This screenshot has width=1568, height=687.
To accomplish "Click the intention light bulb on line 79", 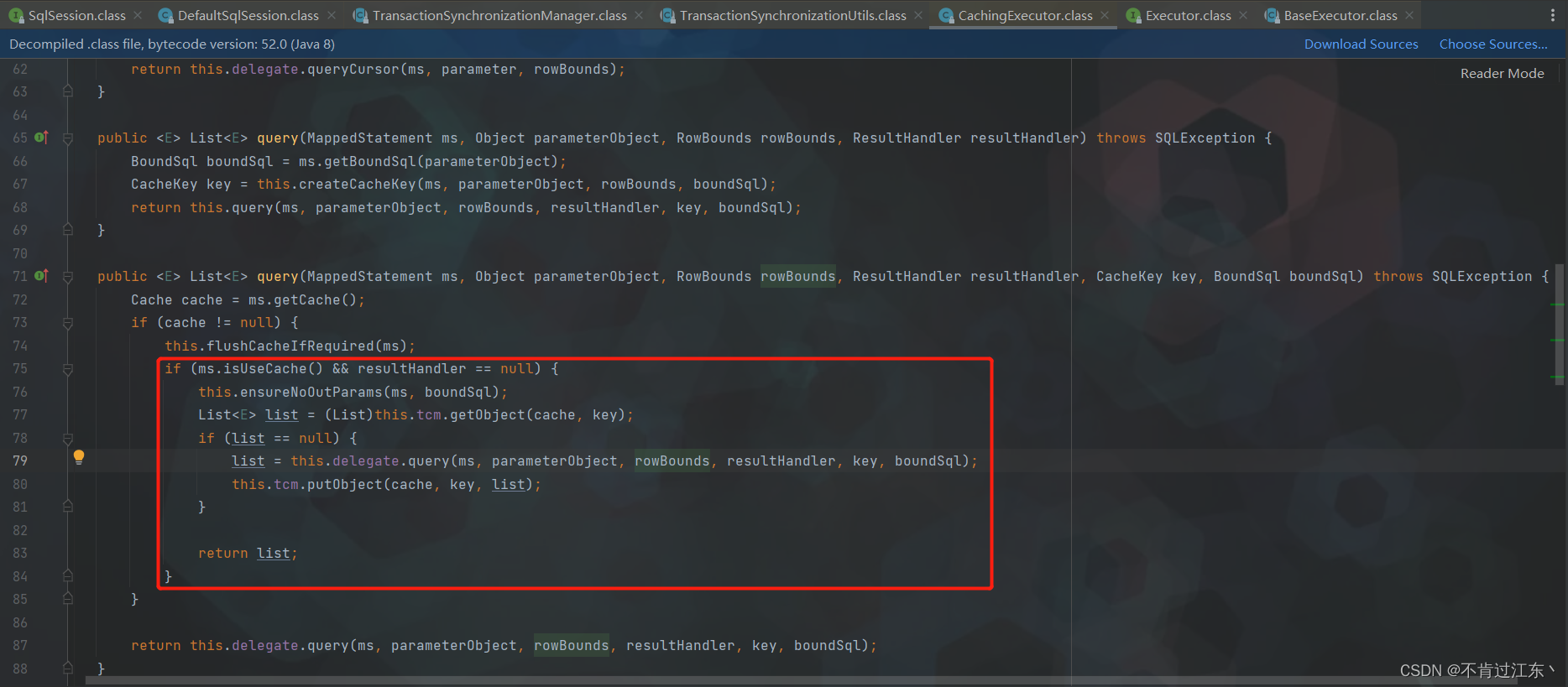I will pos(79,457).
